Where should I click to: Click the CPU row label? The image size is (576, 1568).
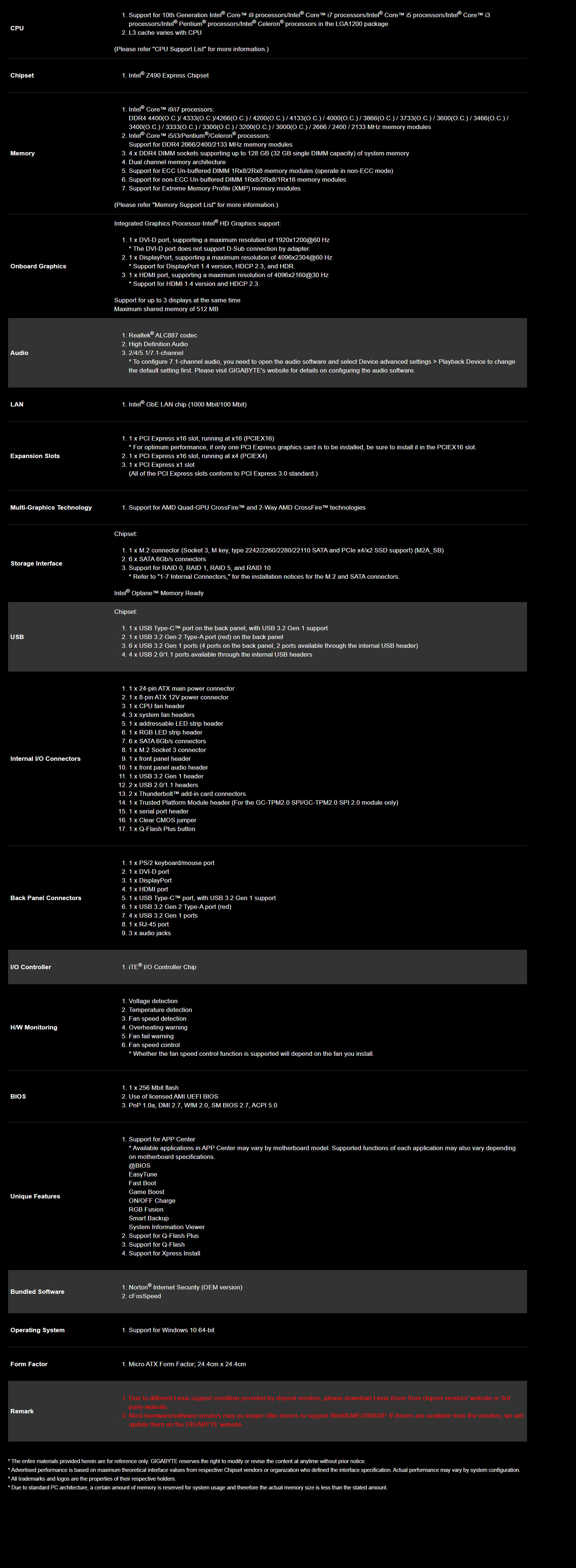(17, 28)
